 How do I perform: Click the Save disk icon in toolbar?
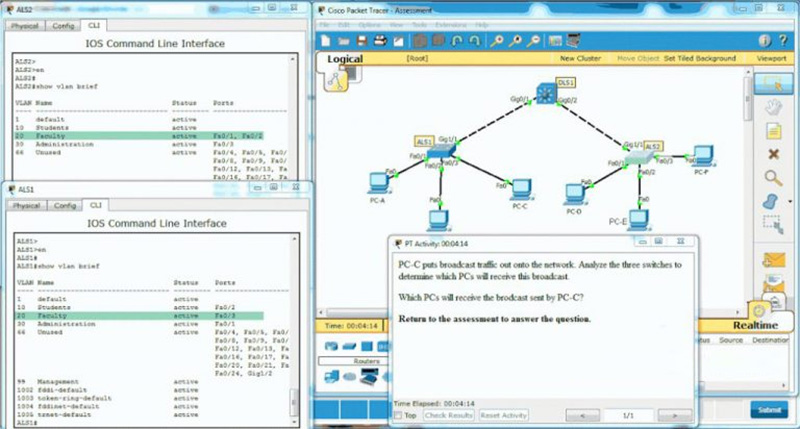point(362,41)
